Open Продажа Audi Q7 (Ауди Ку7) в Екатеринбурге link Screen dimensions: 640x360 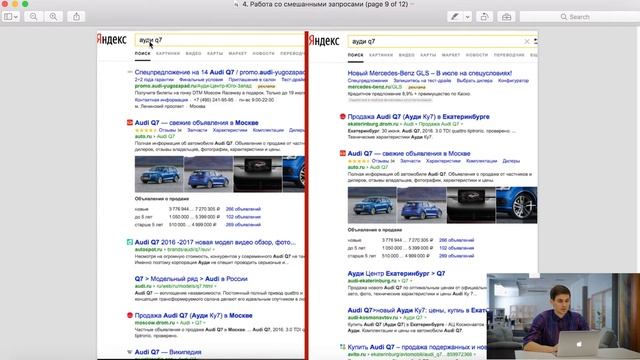click(x=418, y=116)
